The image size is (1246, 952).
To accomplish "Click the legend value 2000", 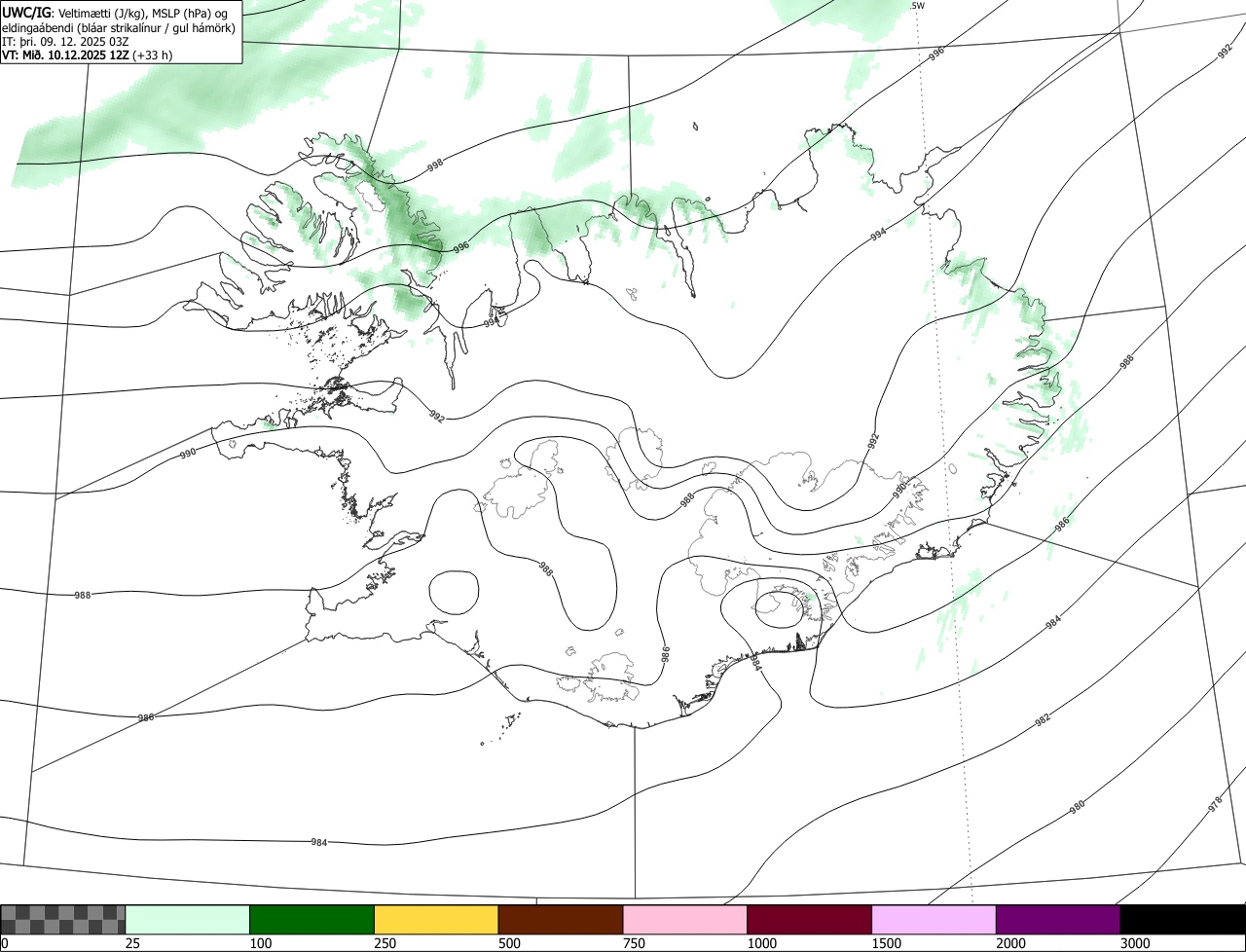I will click(1010, 943).
